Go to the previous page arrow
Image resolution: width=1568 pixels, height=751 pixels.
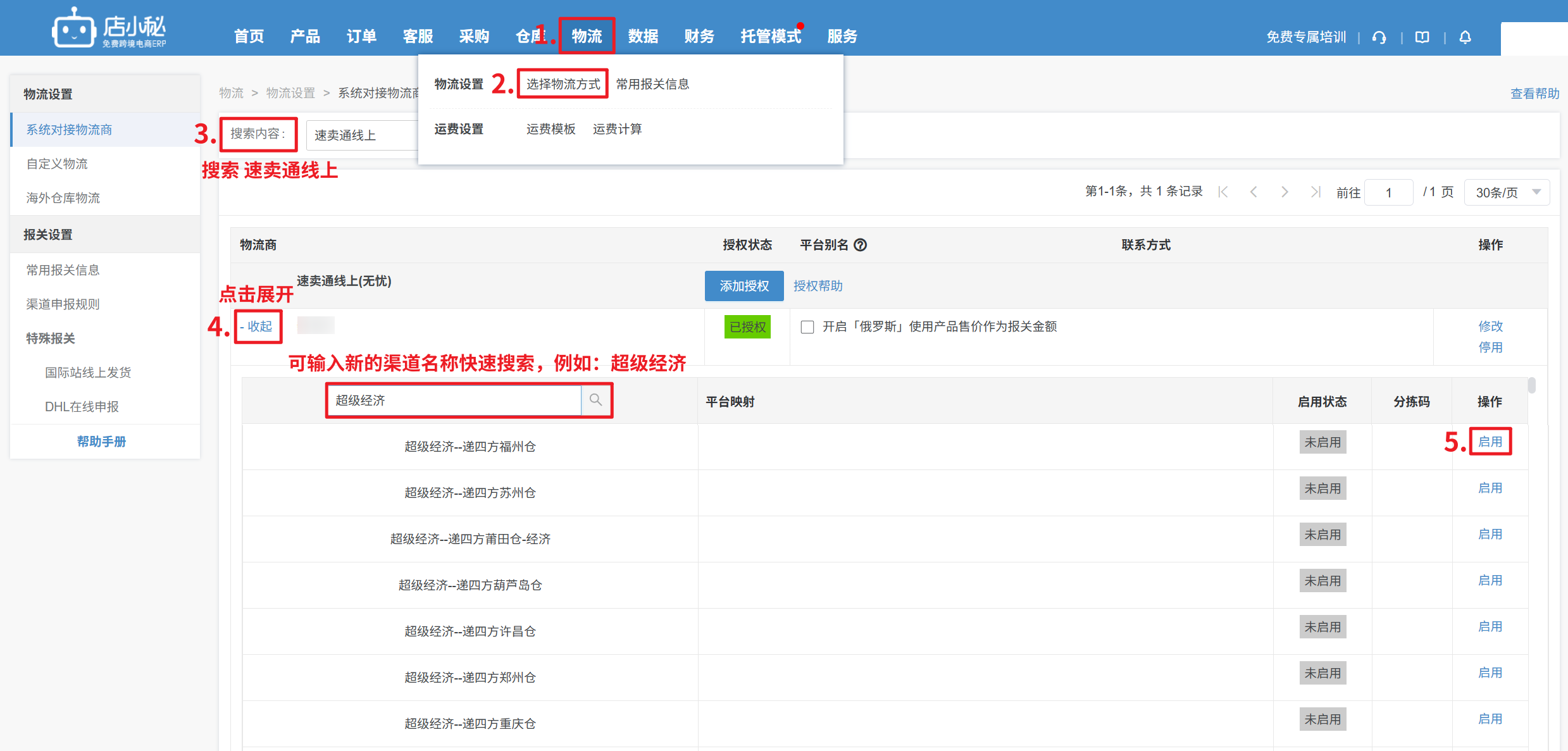[x=1254, y=192]
